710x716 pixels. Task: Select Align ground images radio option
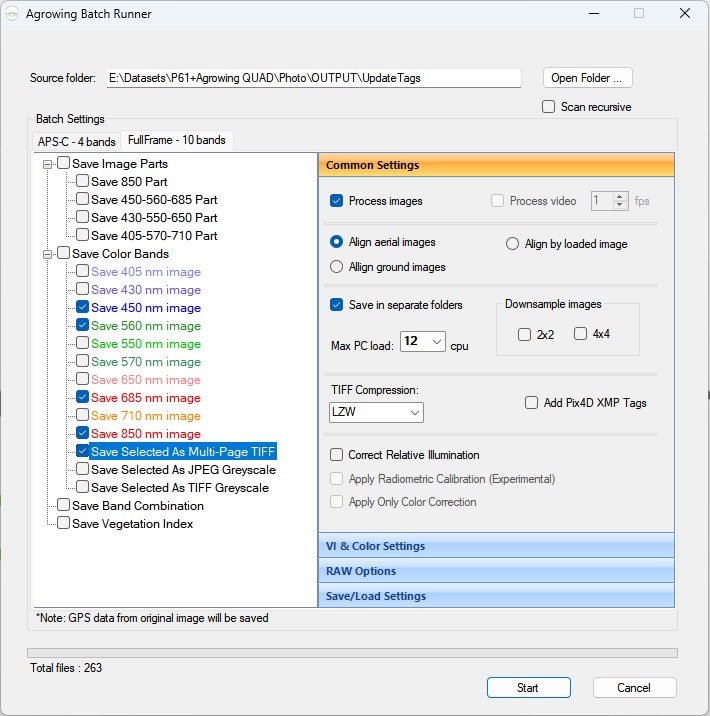[x=337, y=267]
